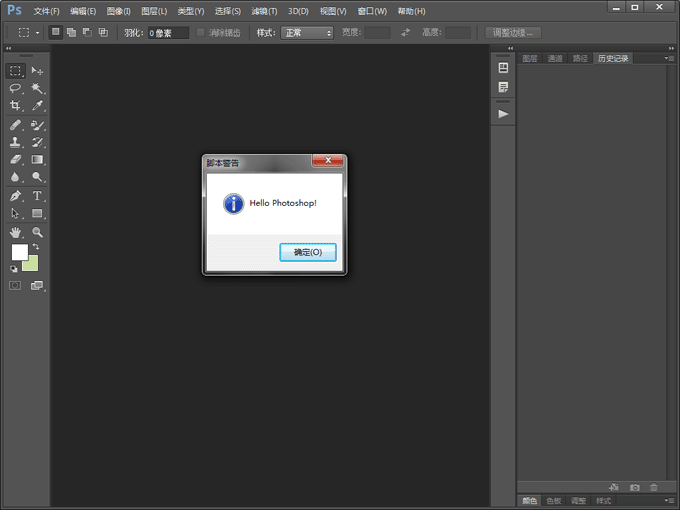
Task: Click 确定(O) in the script dialog
Action: pyautogui.click(x=308, y=252)
